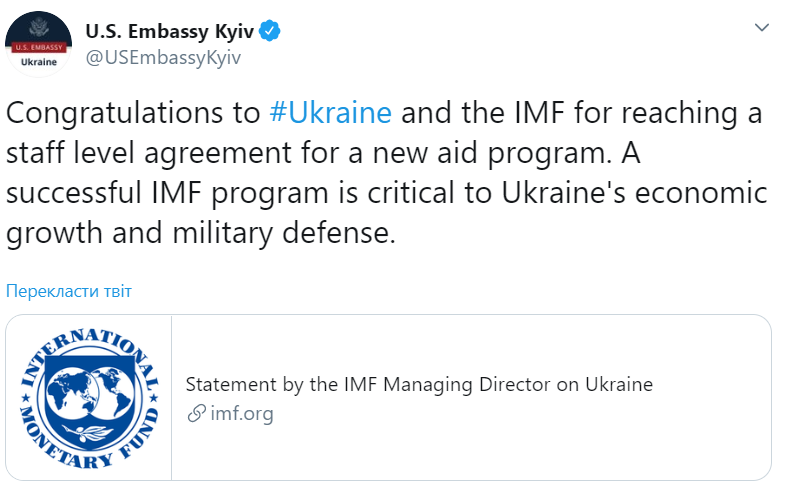
Task: Click the "U.S. Embassy Kyiv" display name
Action: [x=168, y=32]
